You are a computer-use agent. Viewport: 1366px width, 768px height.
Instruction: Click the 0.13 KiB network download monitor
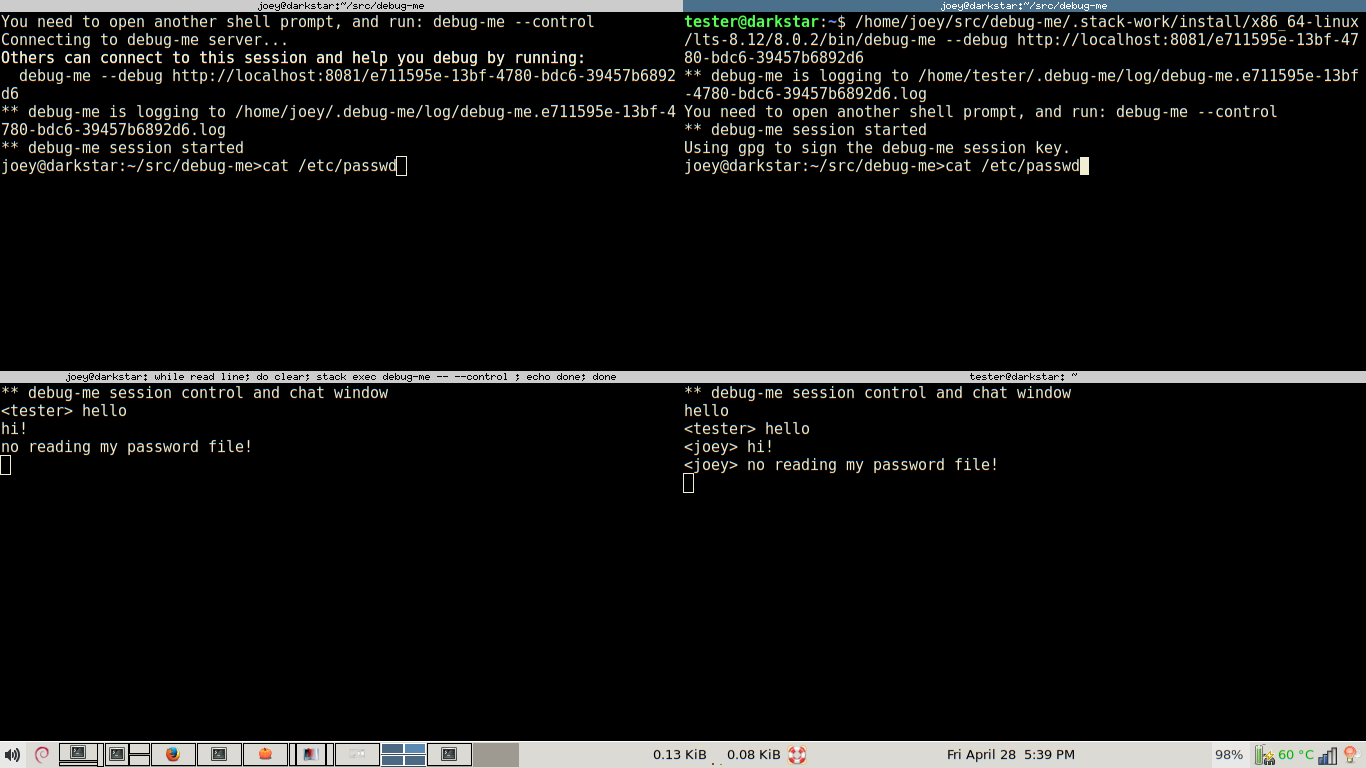(680, 755)
